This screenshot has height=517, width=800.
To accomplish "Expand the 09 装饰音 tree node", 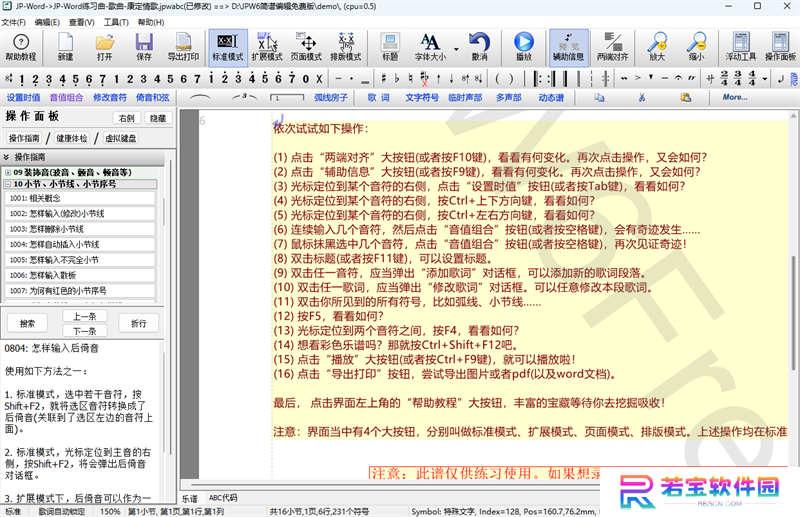I will [8, 173].
